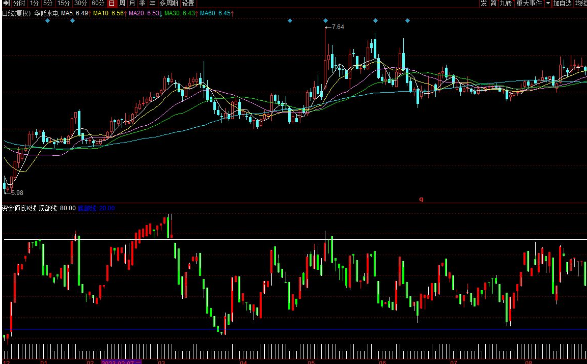Screen dimensions: 587x364
Task: Click the 加自选 add-to-watchlist button
Action: click(562, 3)
